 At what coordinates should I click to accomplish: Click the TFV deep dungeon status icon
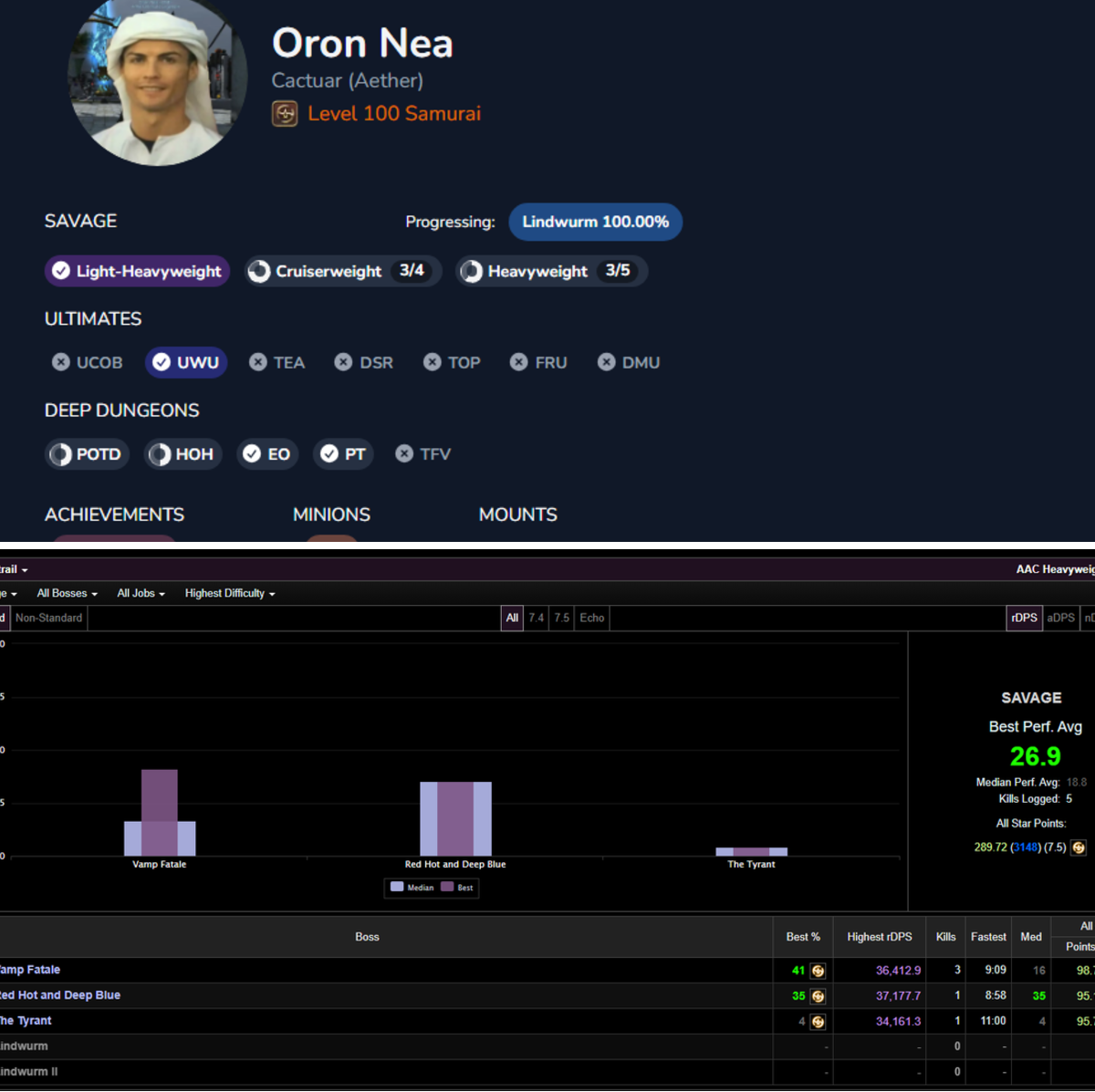[x=404, y=453]
